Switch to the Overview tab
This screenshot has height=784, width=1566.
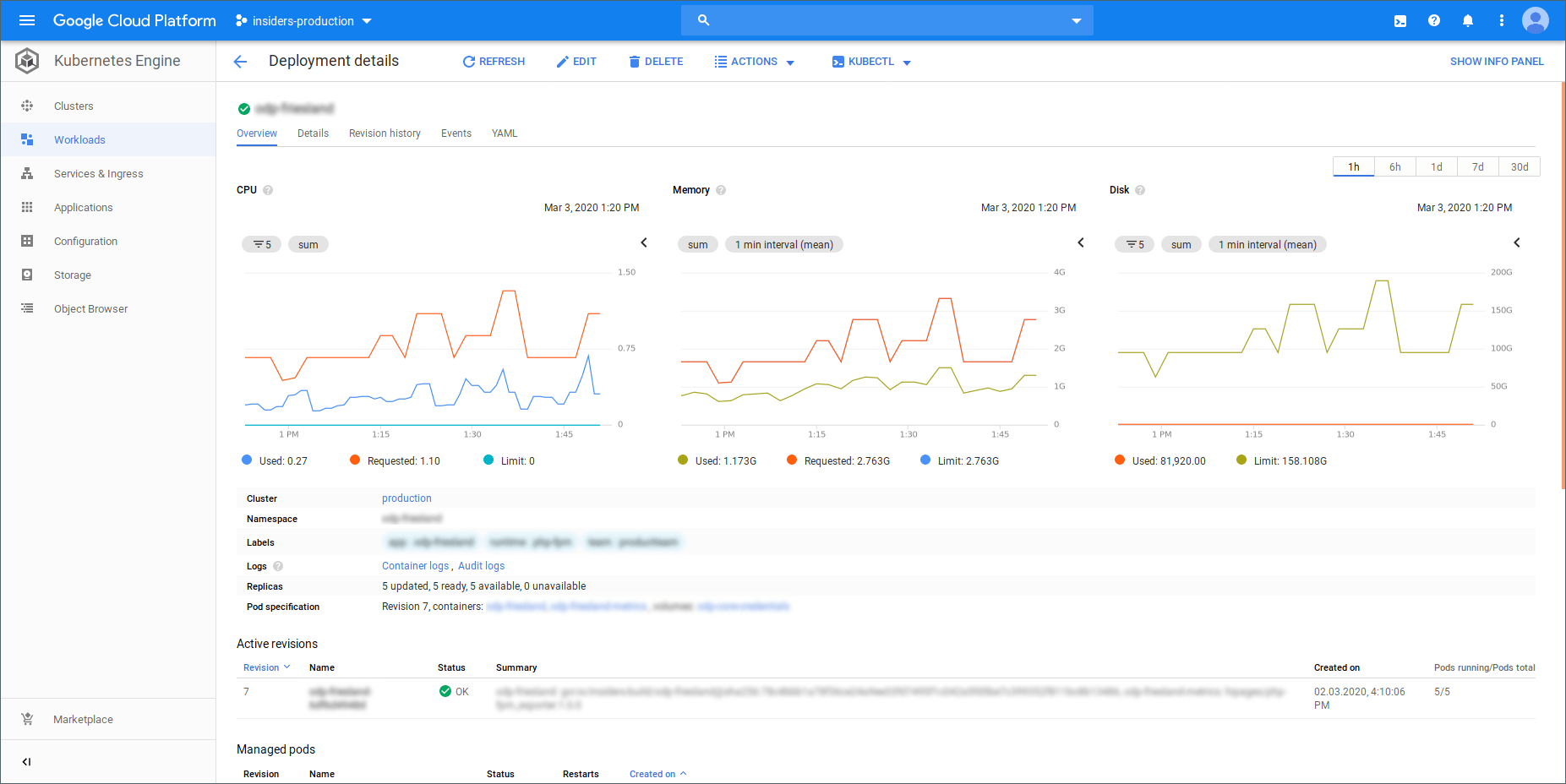click(x=257, y=133)
